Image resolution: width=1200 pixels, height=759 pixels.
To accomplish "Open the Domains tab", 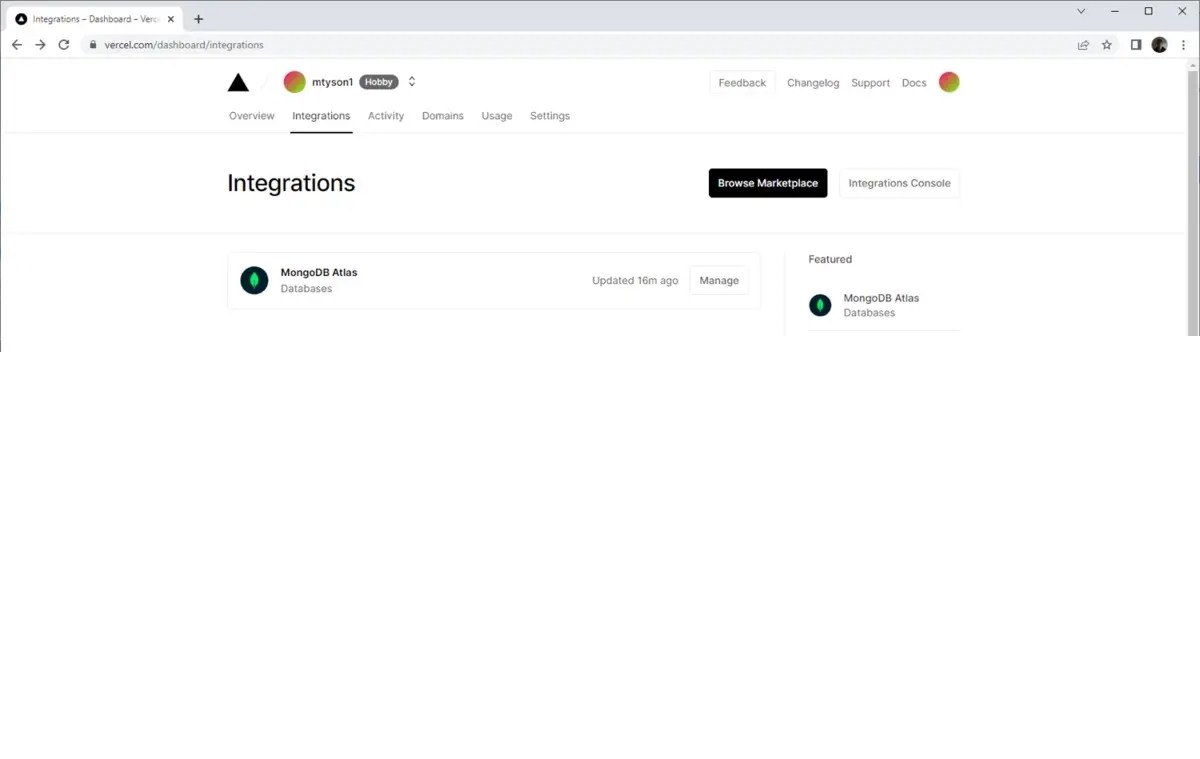I will (x=442, y=116).
